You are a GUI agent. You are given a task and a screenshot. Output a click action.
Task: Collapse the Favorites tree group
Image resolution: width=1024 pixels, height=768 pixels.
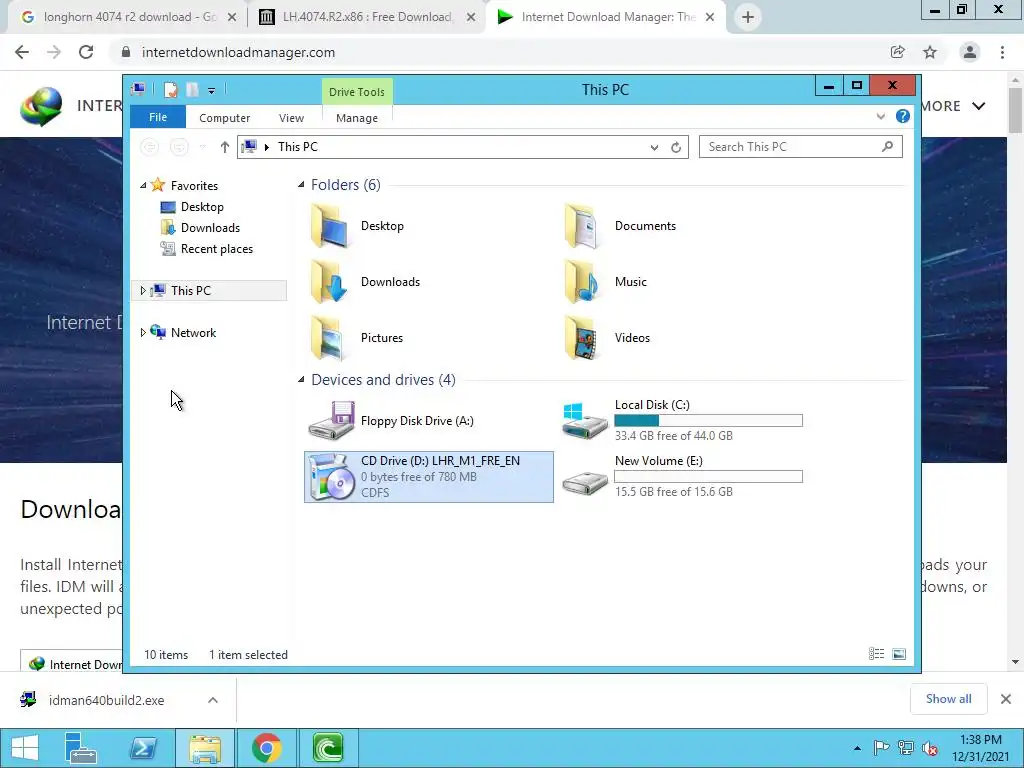pos(143,185)
